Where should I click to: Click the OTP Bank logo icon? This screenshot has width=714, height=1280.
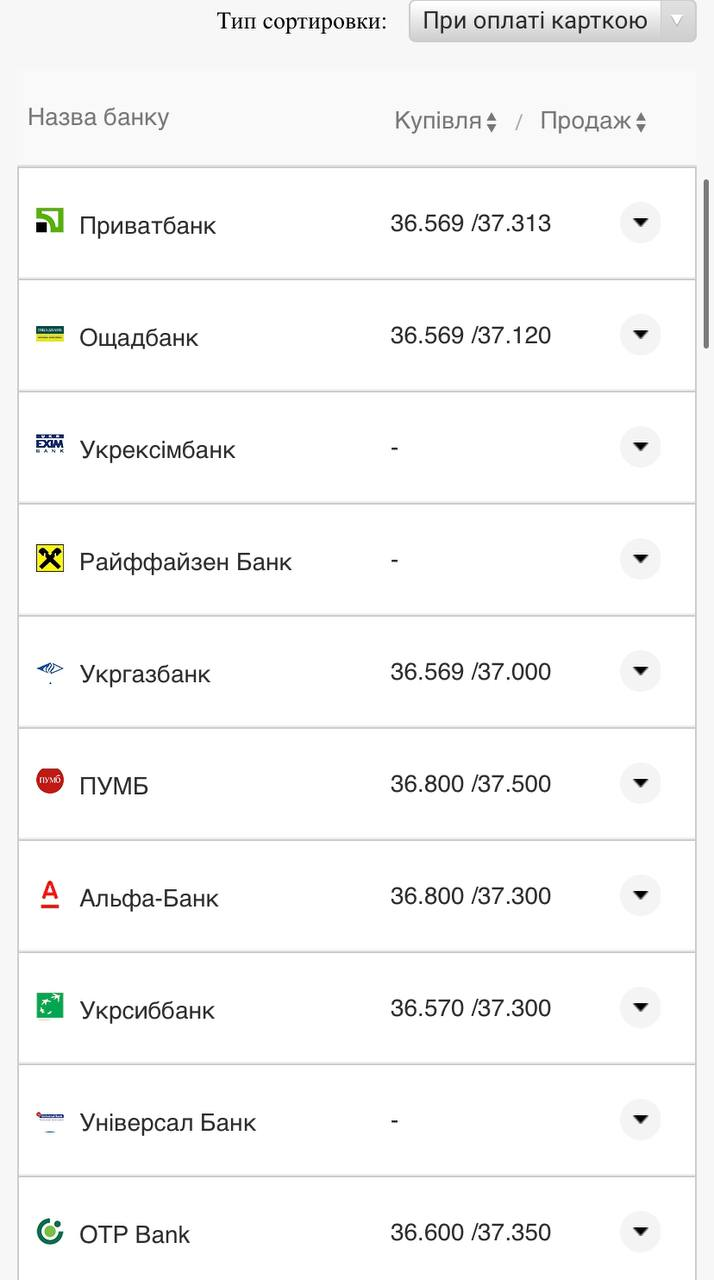point(49,1230)
